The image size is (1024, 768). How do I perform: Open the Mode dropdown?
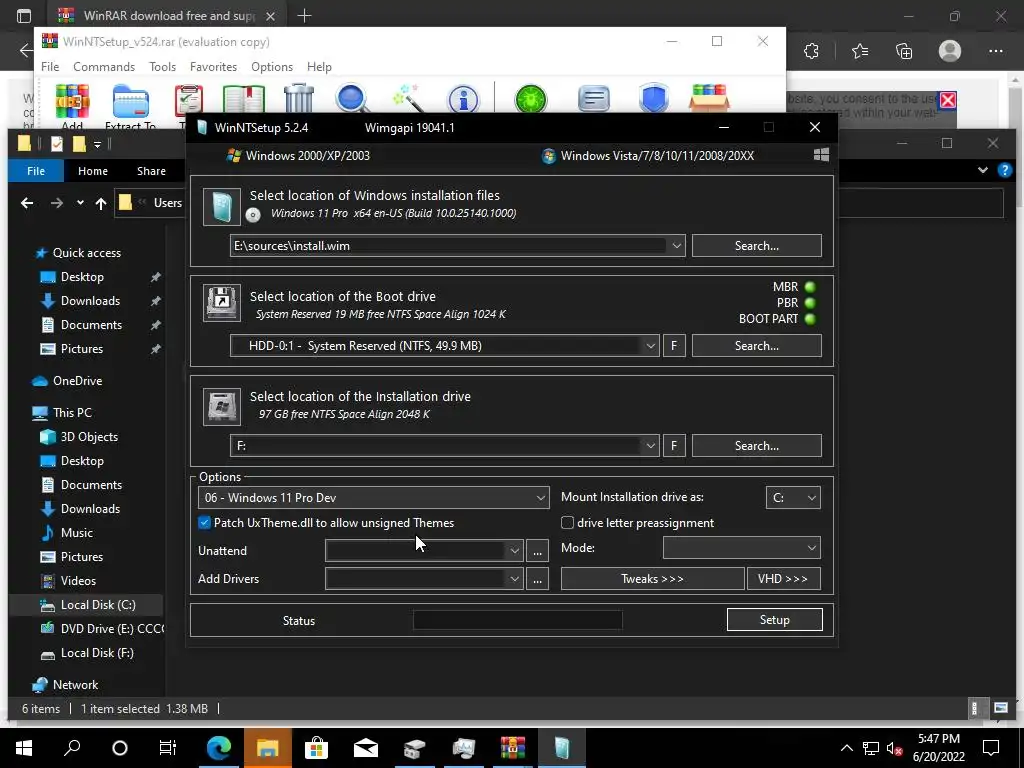coord(741,547)
